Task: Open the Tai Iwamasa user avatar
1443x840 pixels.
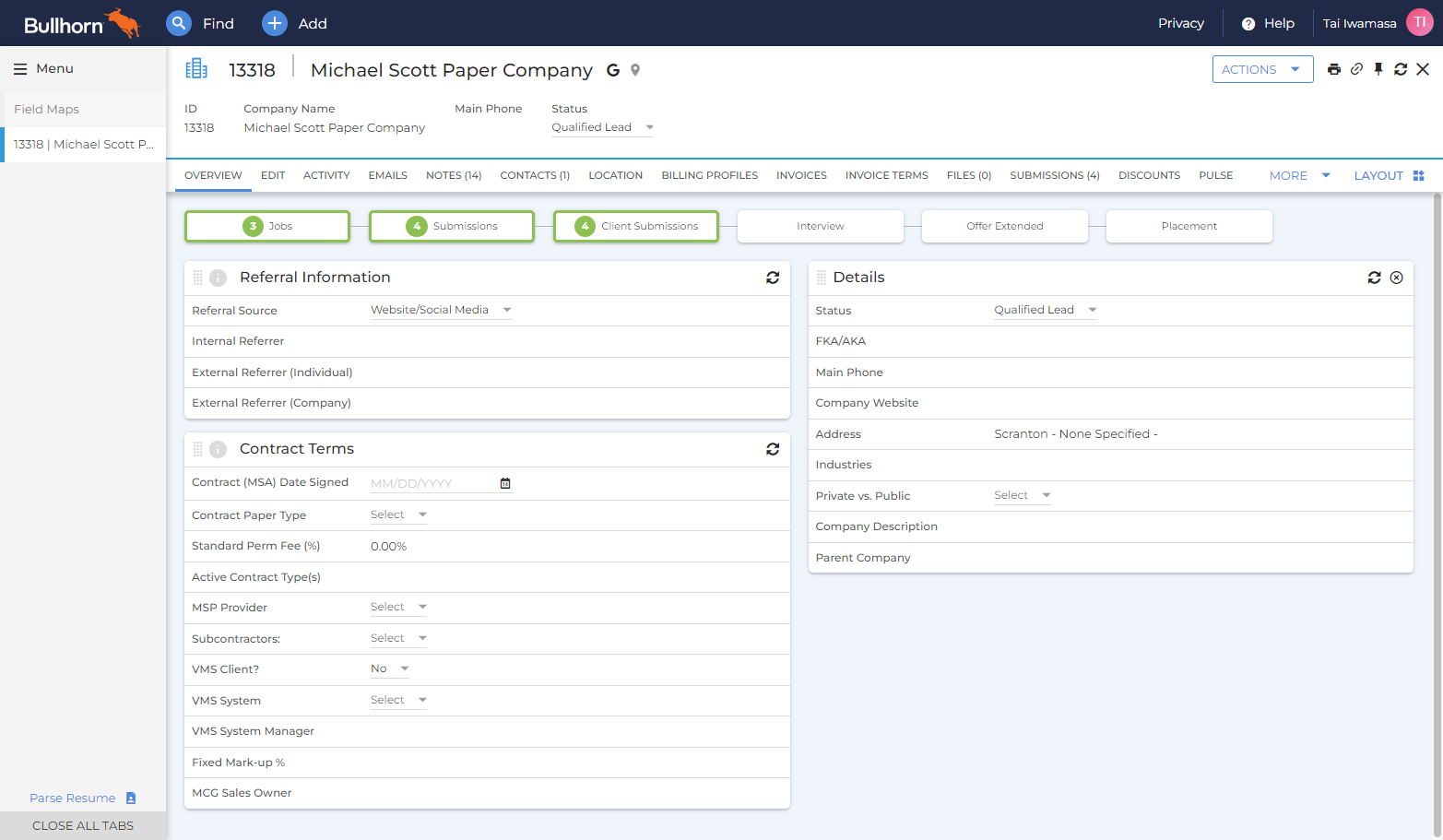Action: pos(1420,23)
